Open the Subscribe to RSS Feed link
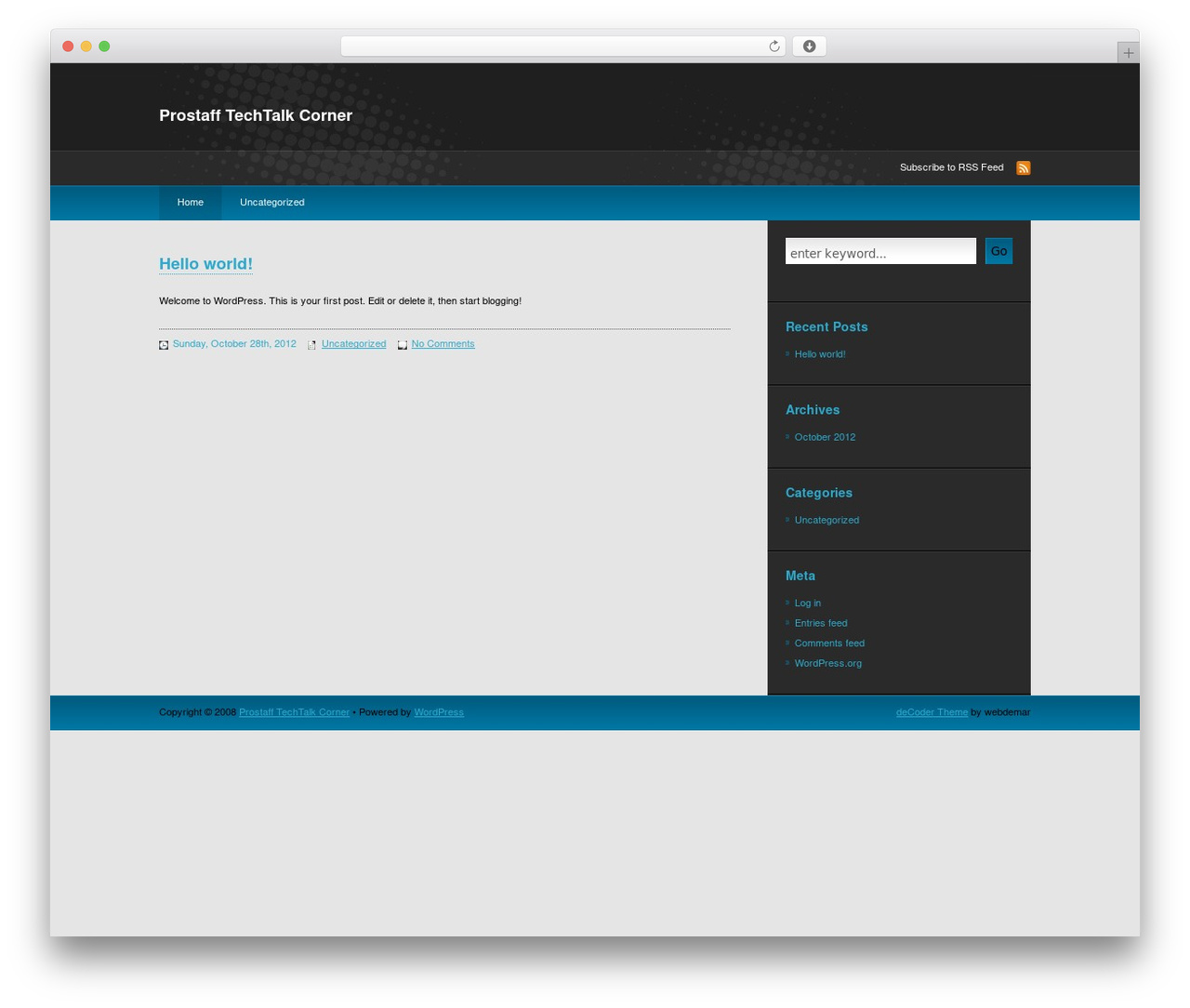The height and width of the screenshot is (1008, 1190). (x=951, y=167)
